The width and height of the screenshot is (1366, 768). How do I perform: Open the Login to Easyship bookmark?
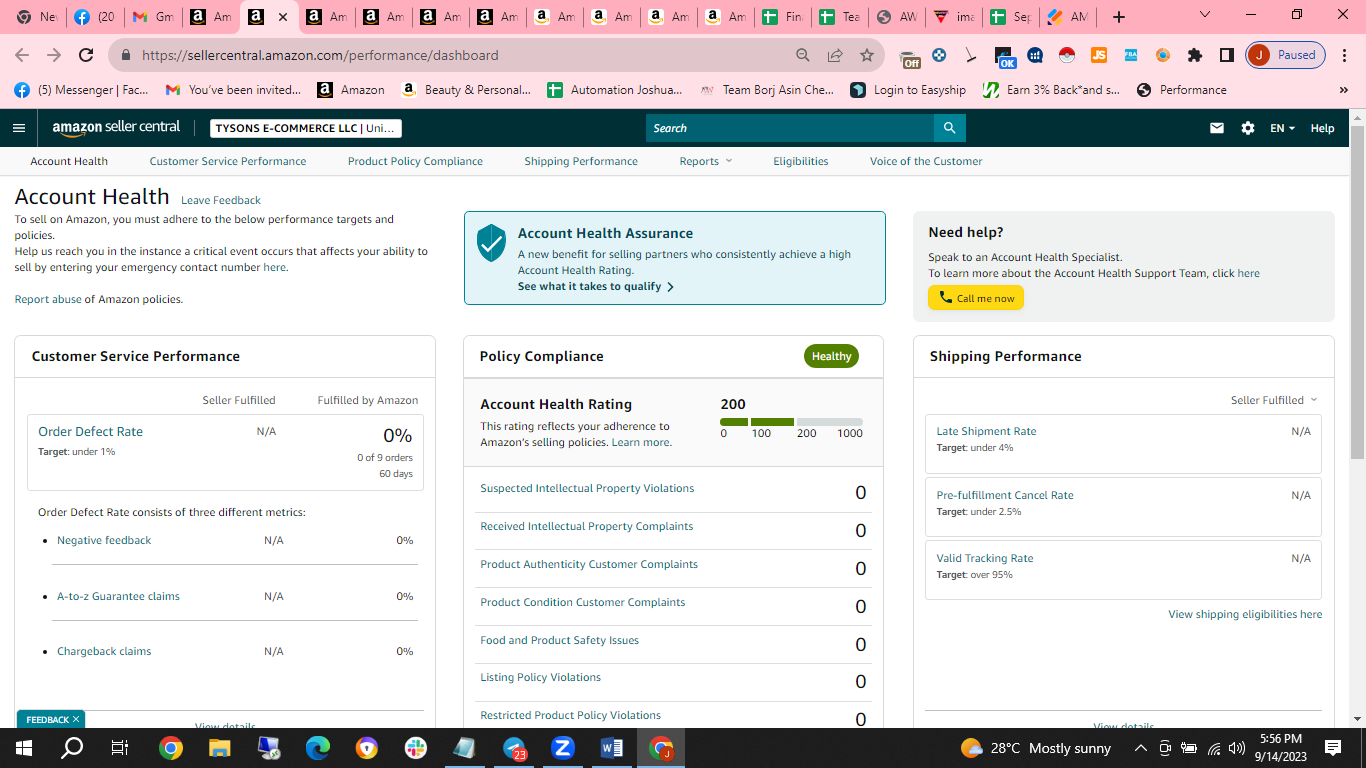point(908,90)
